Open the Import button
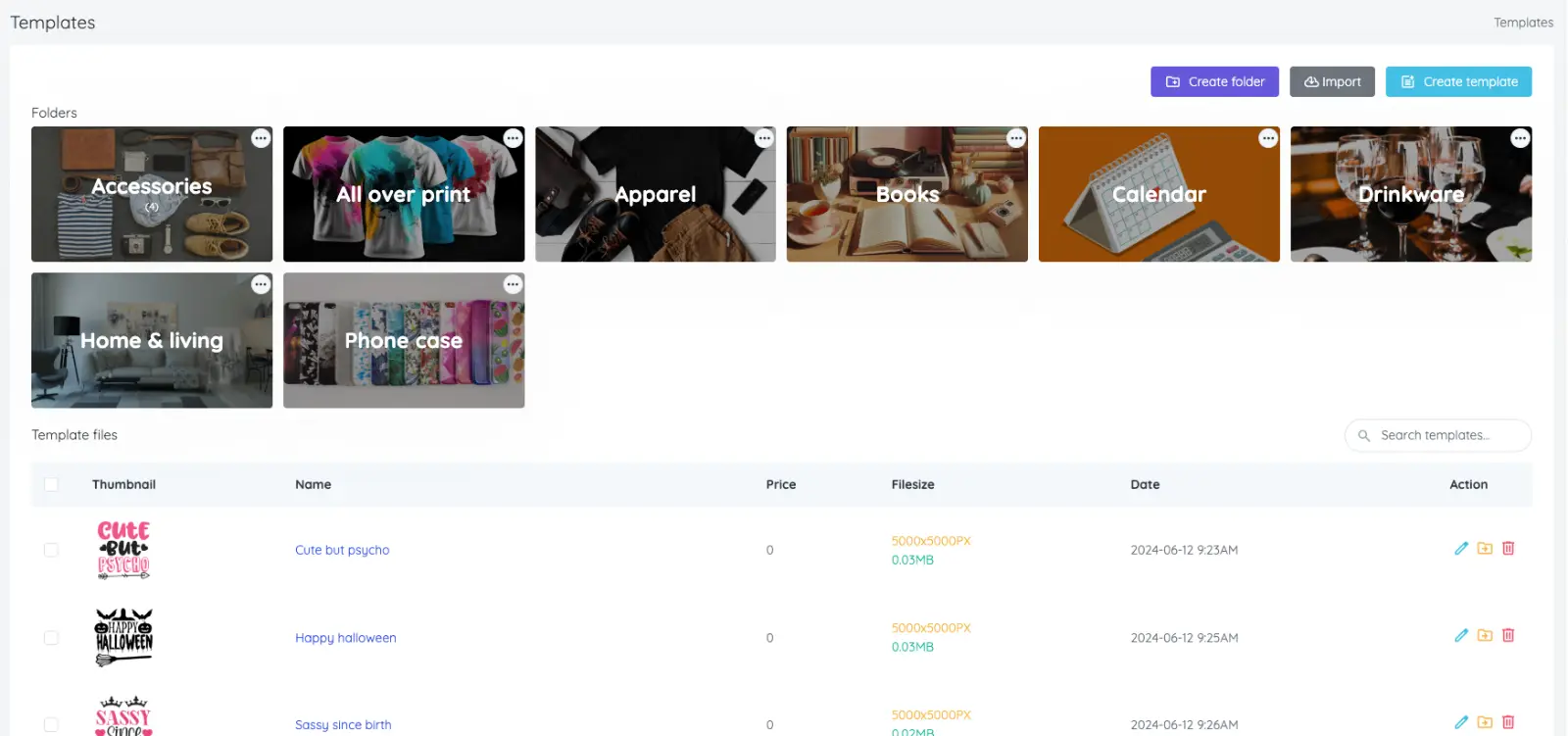 point(1333,81)
